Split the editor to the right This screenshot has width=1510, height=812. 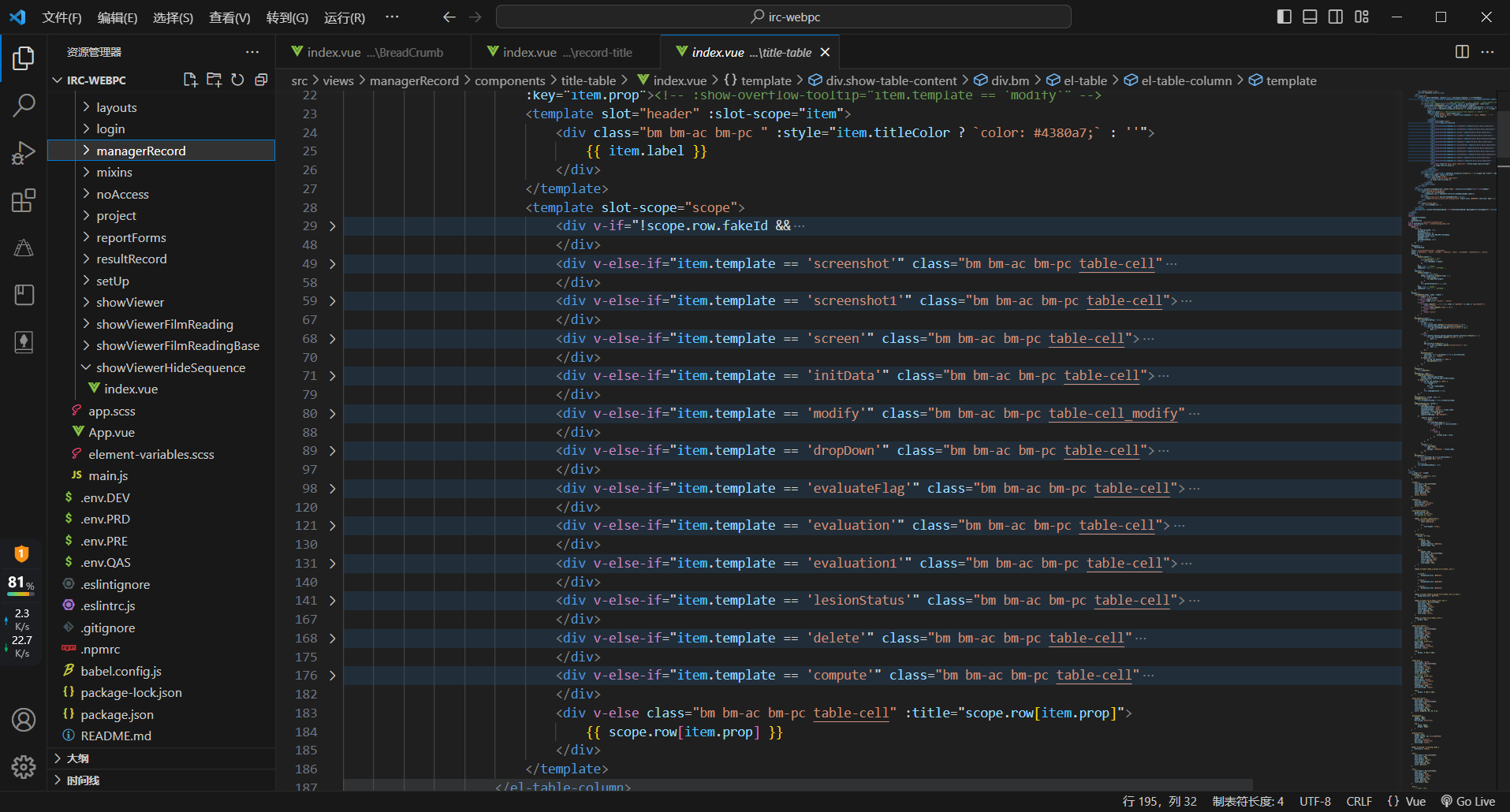pyautogui.click(x=1462, y=52)
